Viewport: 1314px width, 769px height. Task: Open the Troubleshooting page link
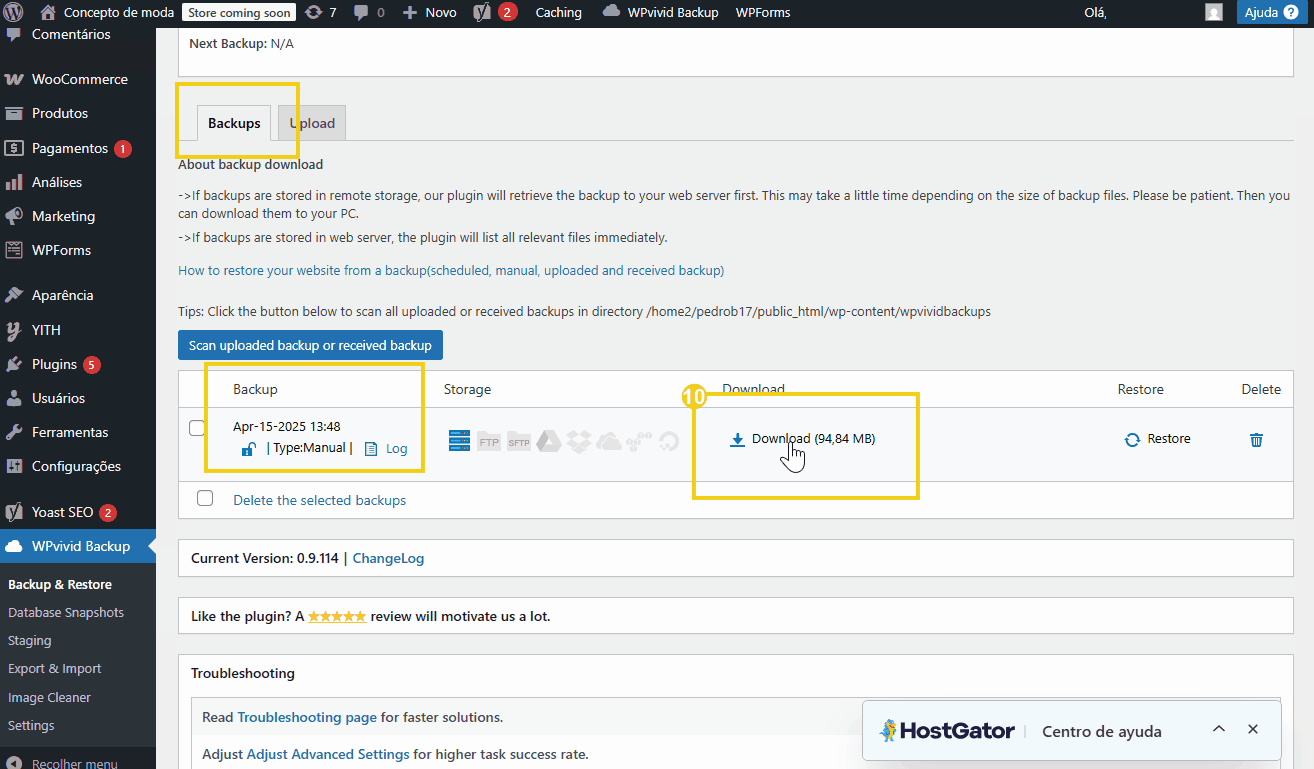pos(307,717)
